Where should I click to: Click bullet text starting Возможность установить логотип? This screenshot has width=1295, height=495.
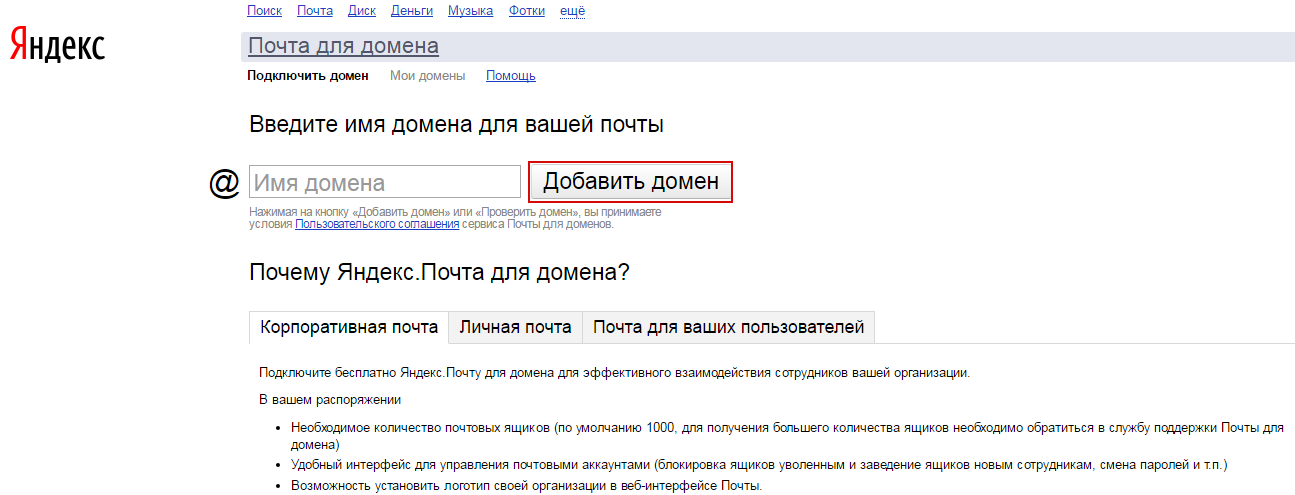(526, 486)
